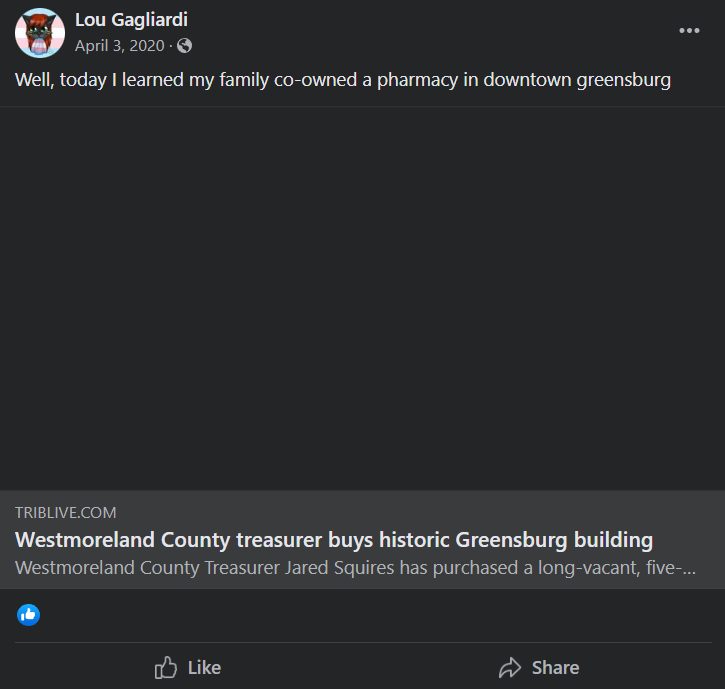
Task: Open the Westmoreland County treasurer article headline
Action: click(334, 540)
